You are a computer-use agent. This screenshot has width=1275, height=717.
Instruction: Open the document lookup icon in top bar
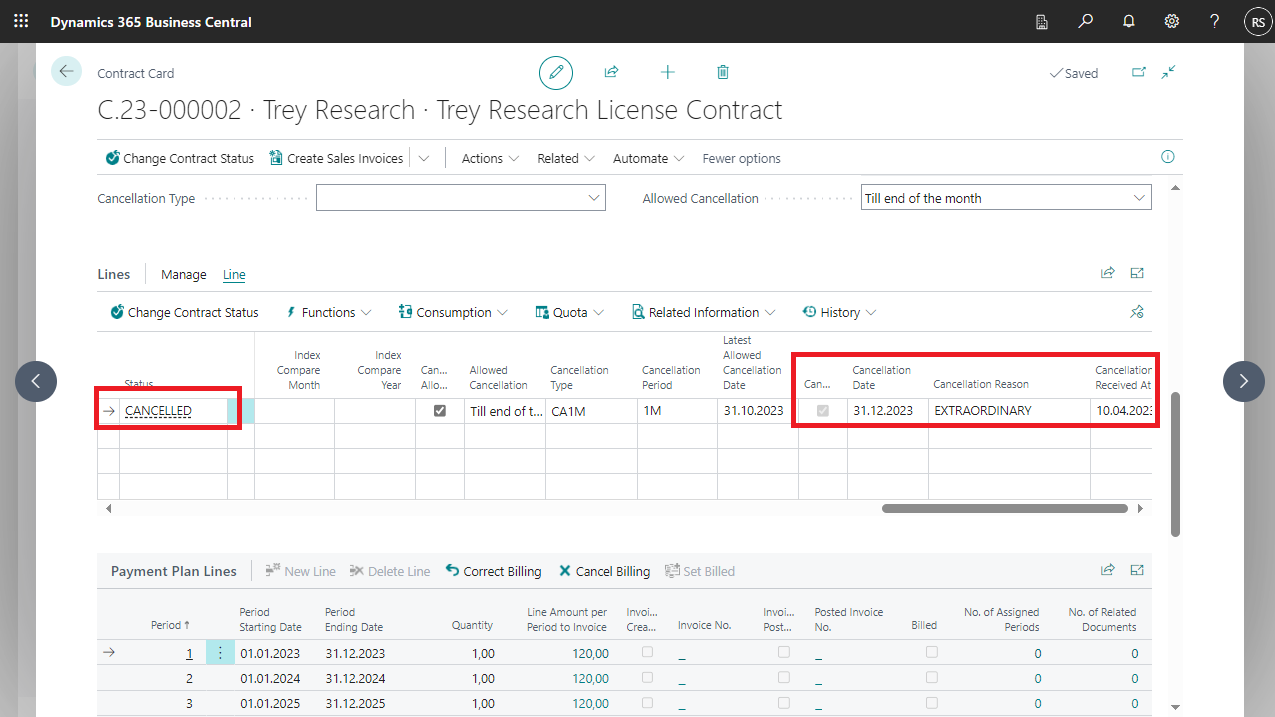point(1042,21)
